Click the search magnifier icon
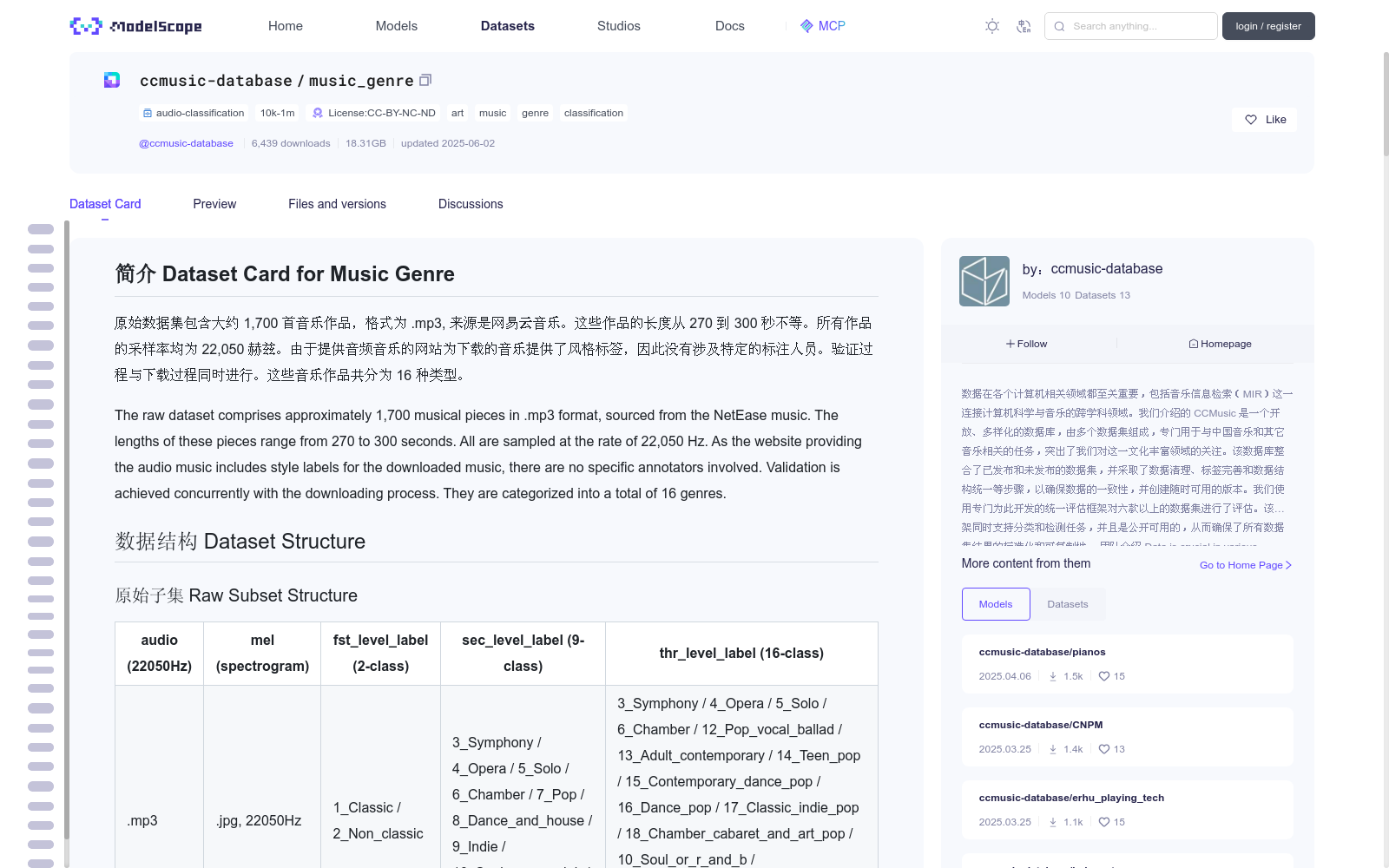 point(1059,26)
